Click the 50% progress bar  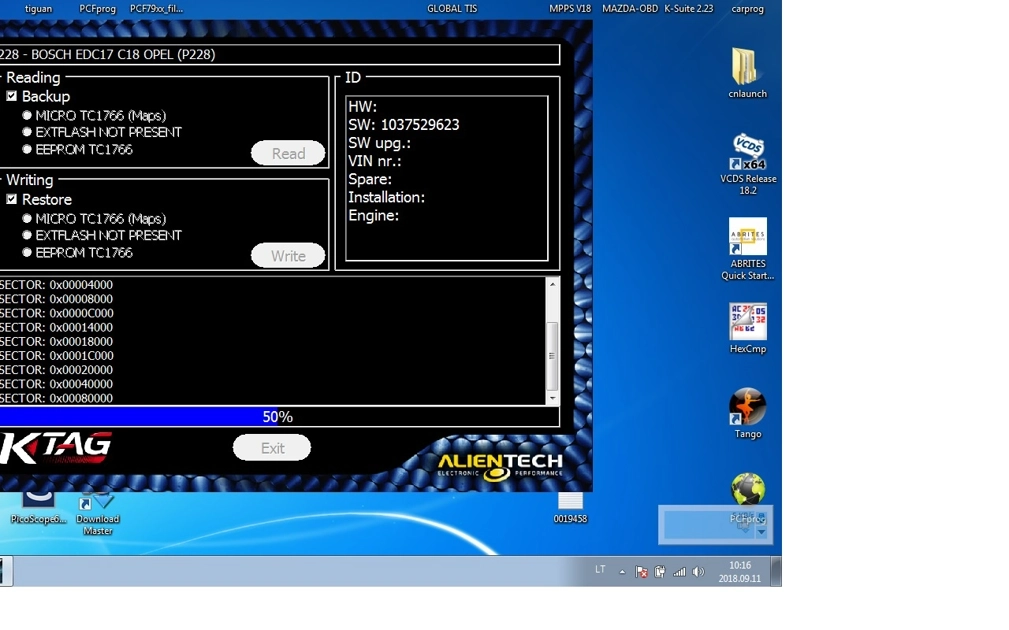tap(279, 416)
